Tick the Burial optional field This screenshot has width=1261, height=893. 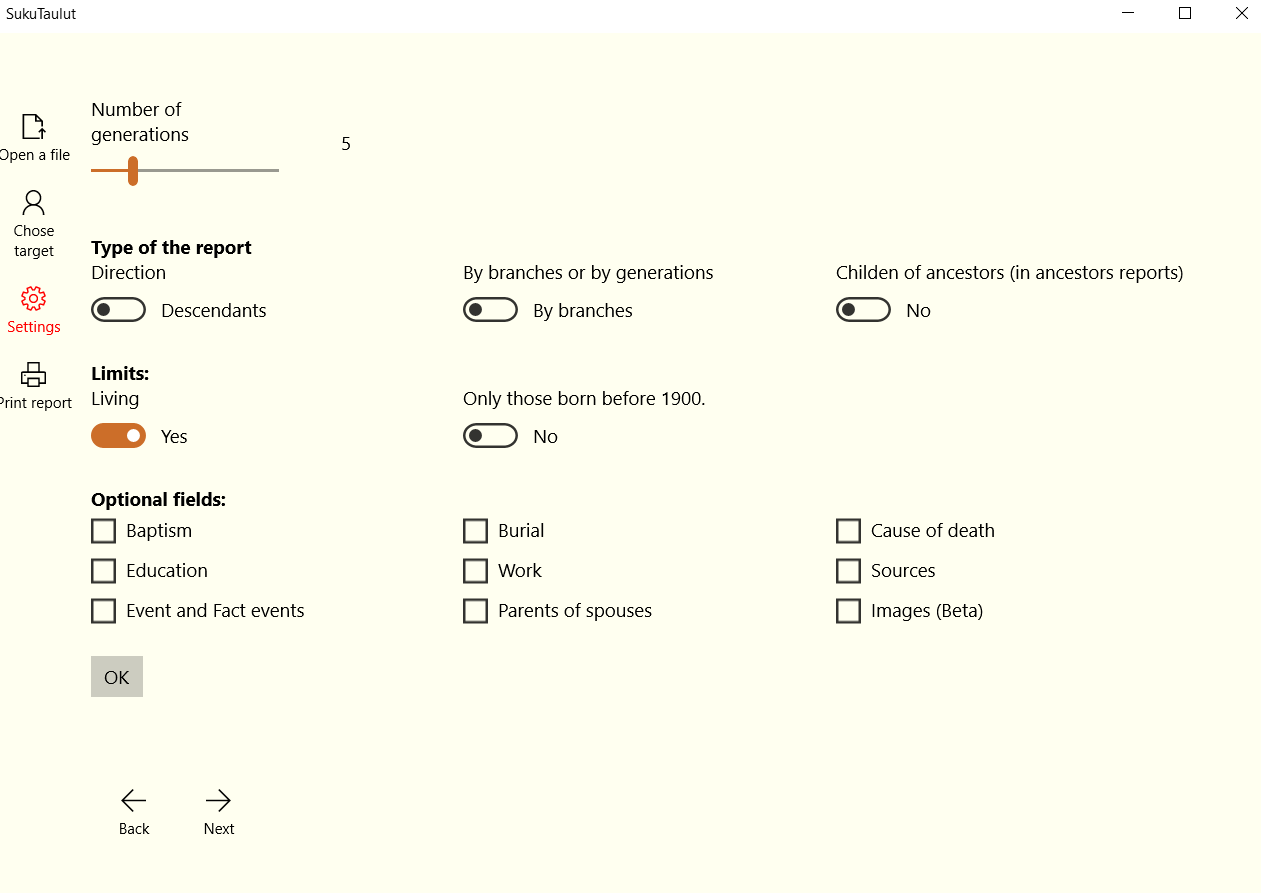tap(476, 531)
